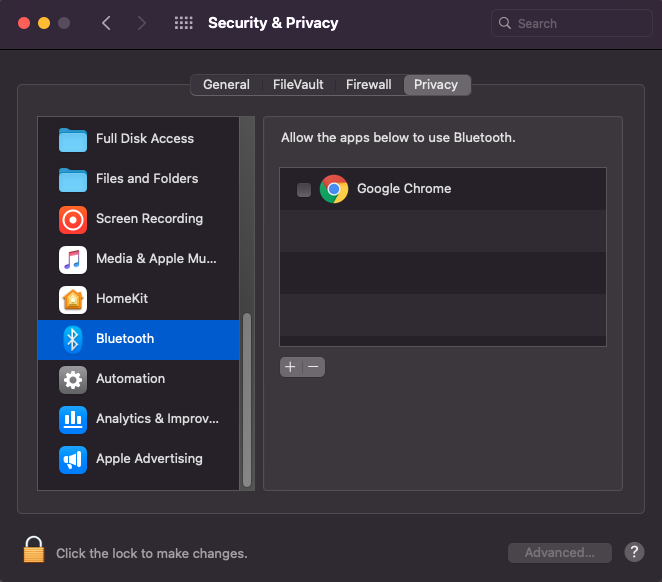Image resolution: width=662 pixels, height=582 pixels.
Task: Minimize the window with yellow button
Action: pyautogui.click(x=44, y=23)
